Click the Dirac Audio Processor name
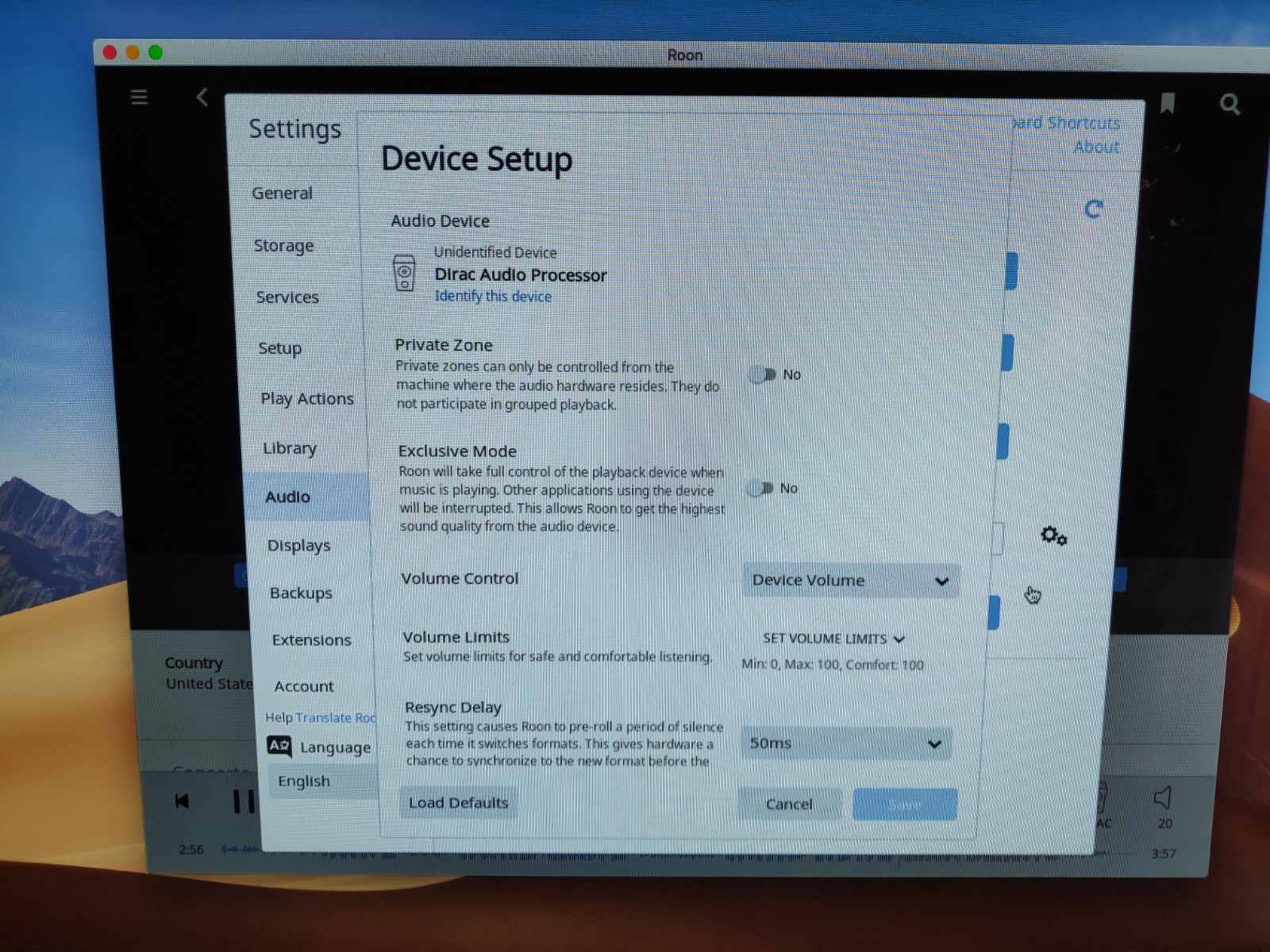This screenshot has height=952, width=1270. (521, 274)
